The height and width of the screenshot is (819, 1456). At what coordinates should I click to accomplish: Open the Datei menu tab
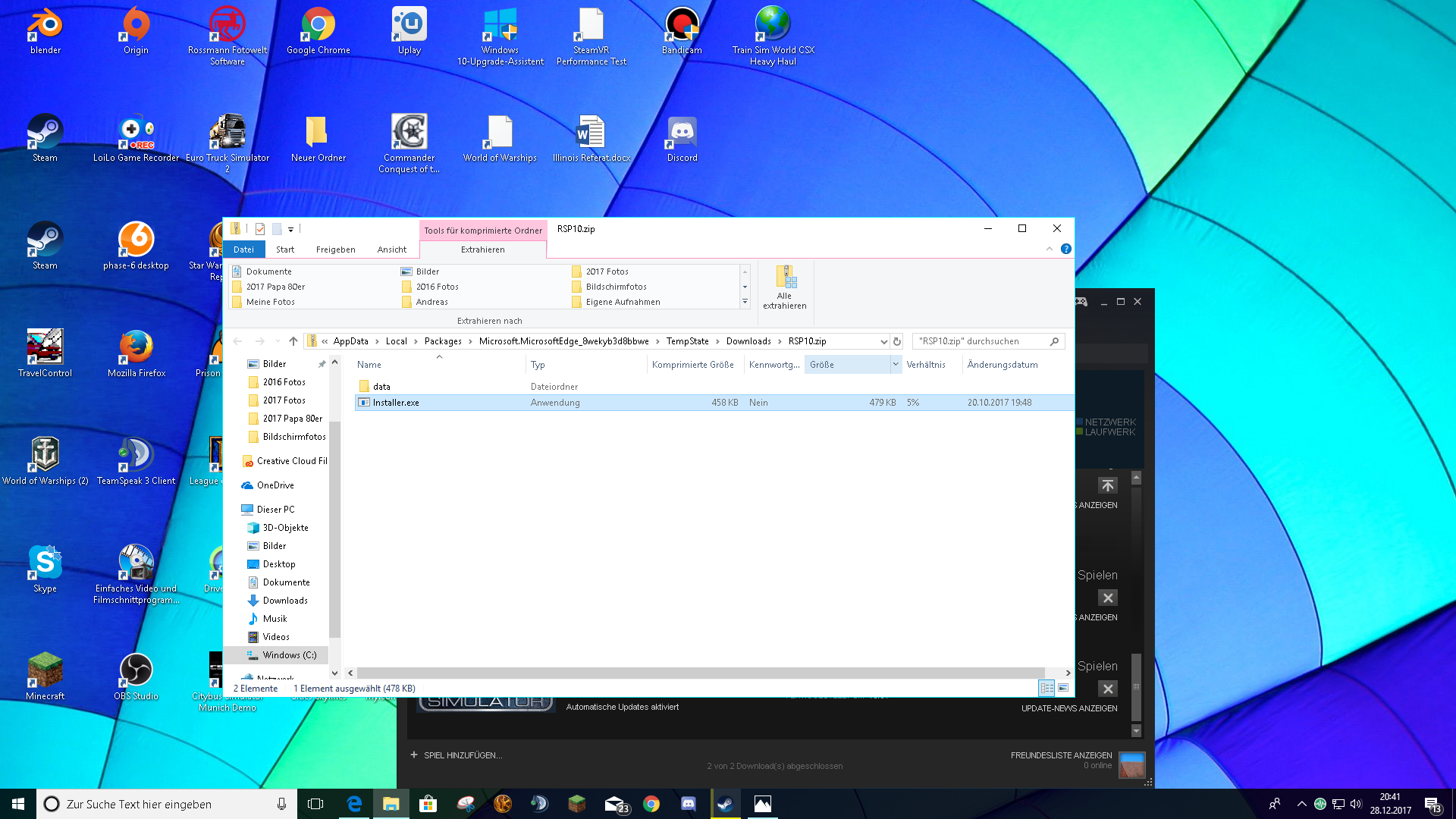[244, 249]
